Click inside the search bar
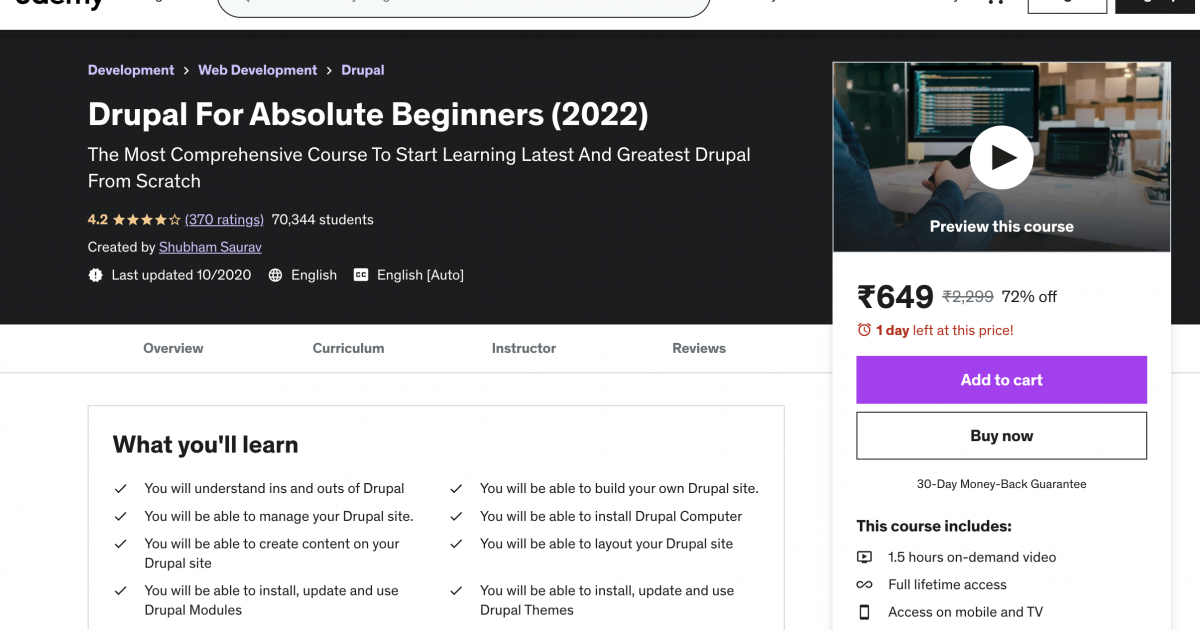The image size is (1200, 630). click(x=463, y=7)
